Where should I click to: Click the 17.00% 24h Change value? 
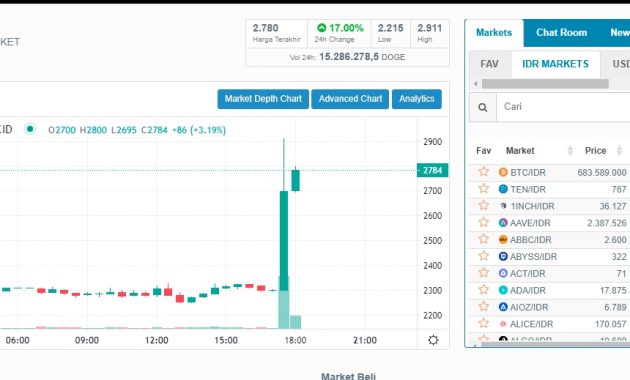(x=346, y=28)
